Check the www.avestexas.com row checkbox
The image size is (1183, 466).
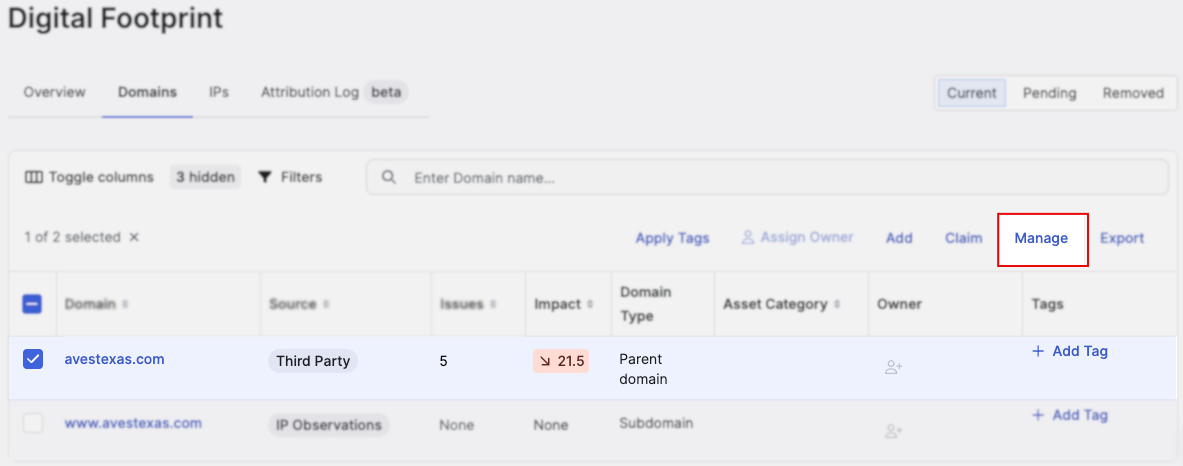32,423
